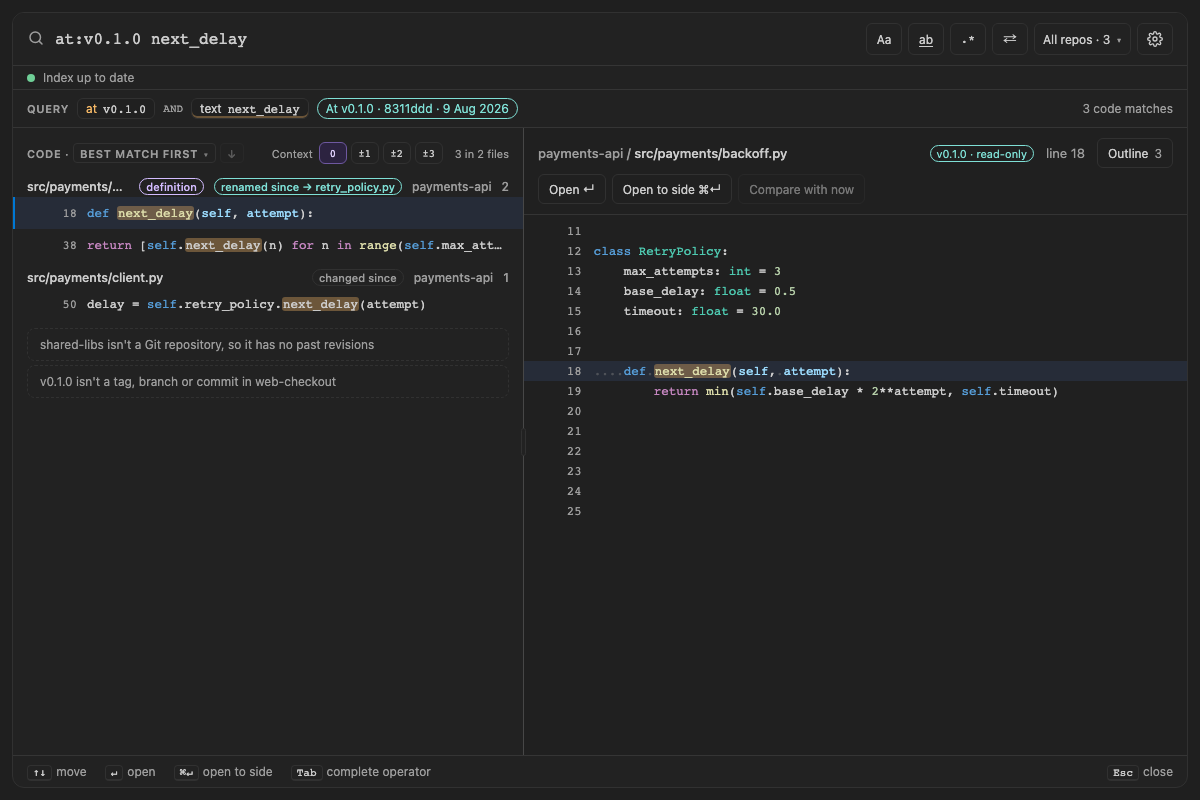Viewport: 1200px width, 800px height.
Task: Click Open to side button
Action: click(672, 189)
